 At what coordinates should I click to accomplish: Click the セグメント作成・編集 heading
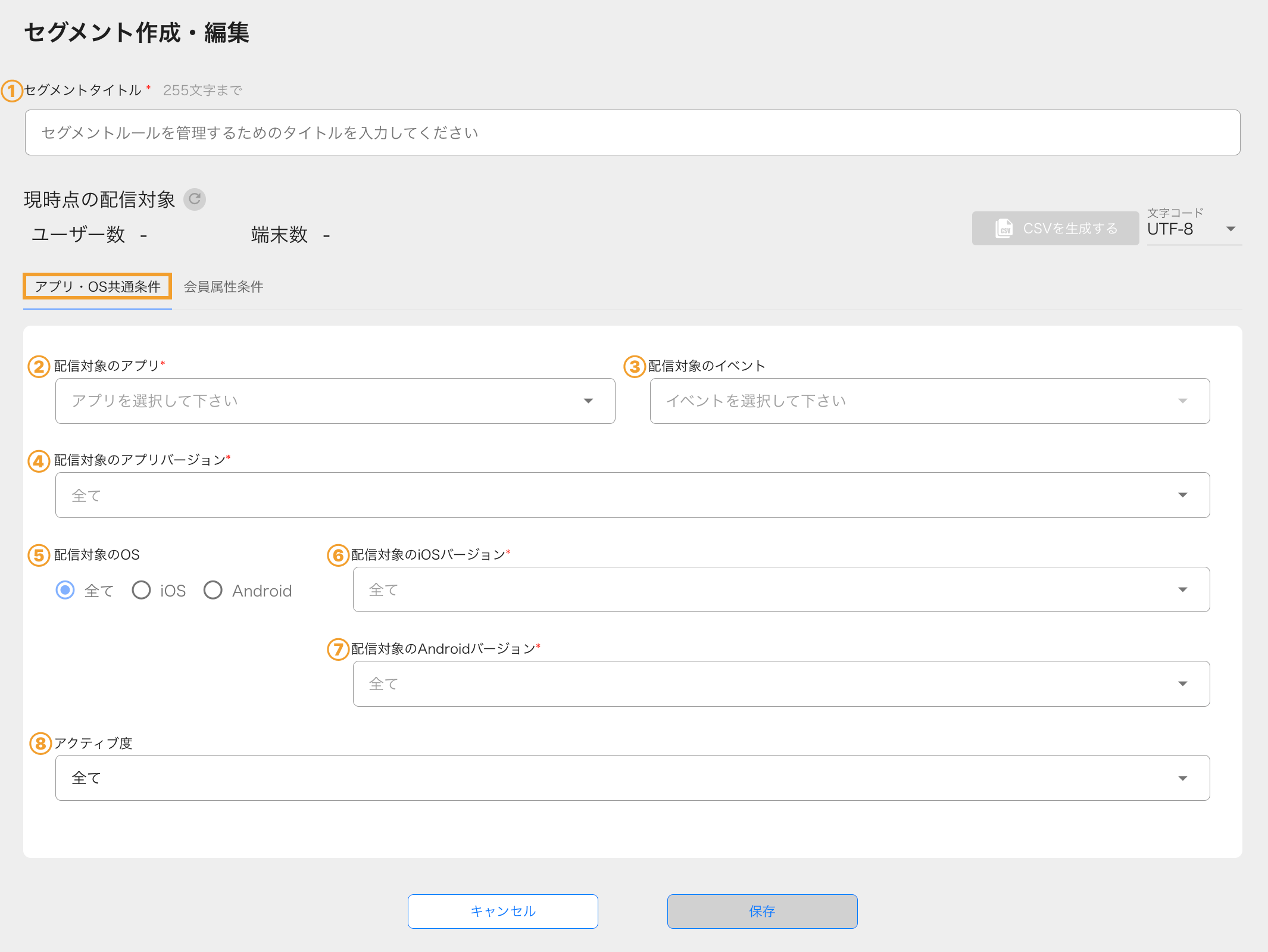click(x=136, y=32)
